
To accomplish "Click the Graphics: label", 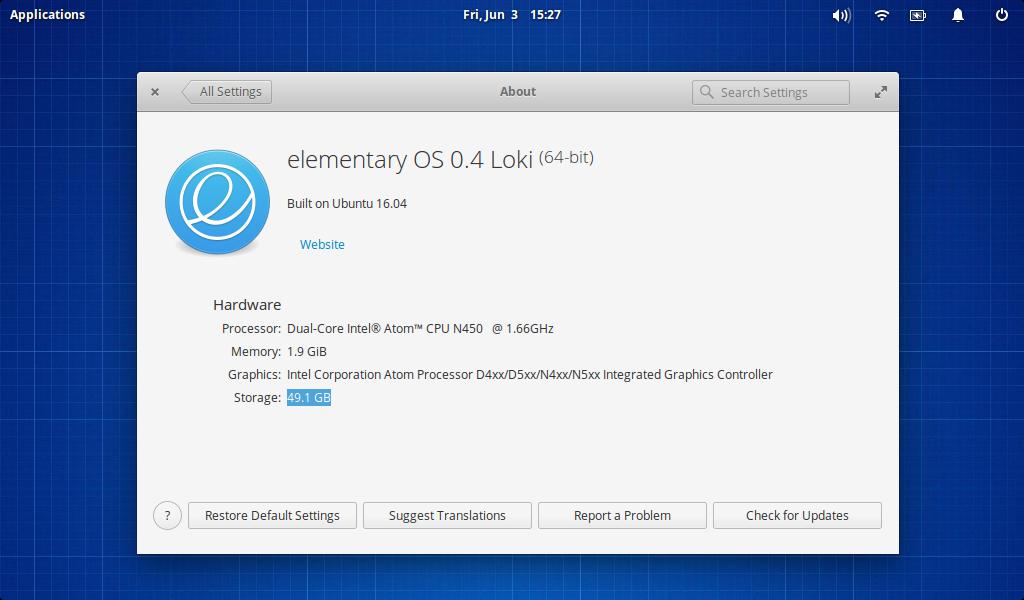I will tap(255, 374).
